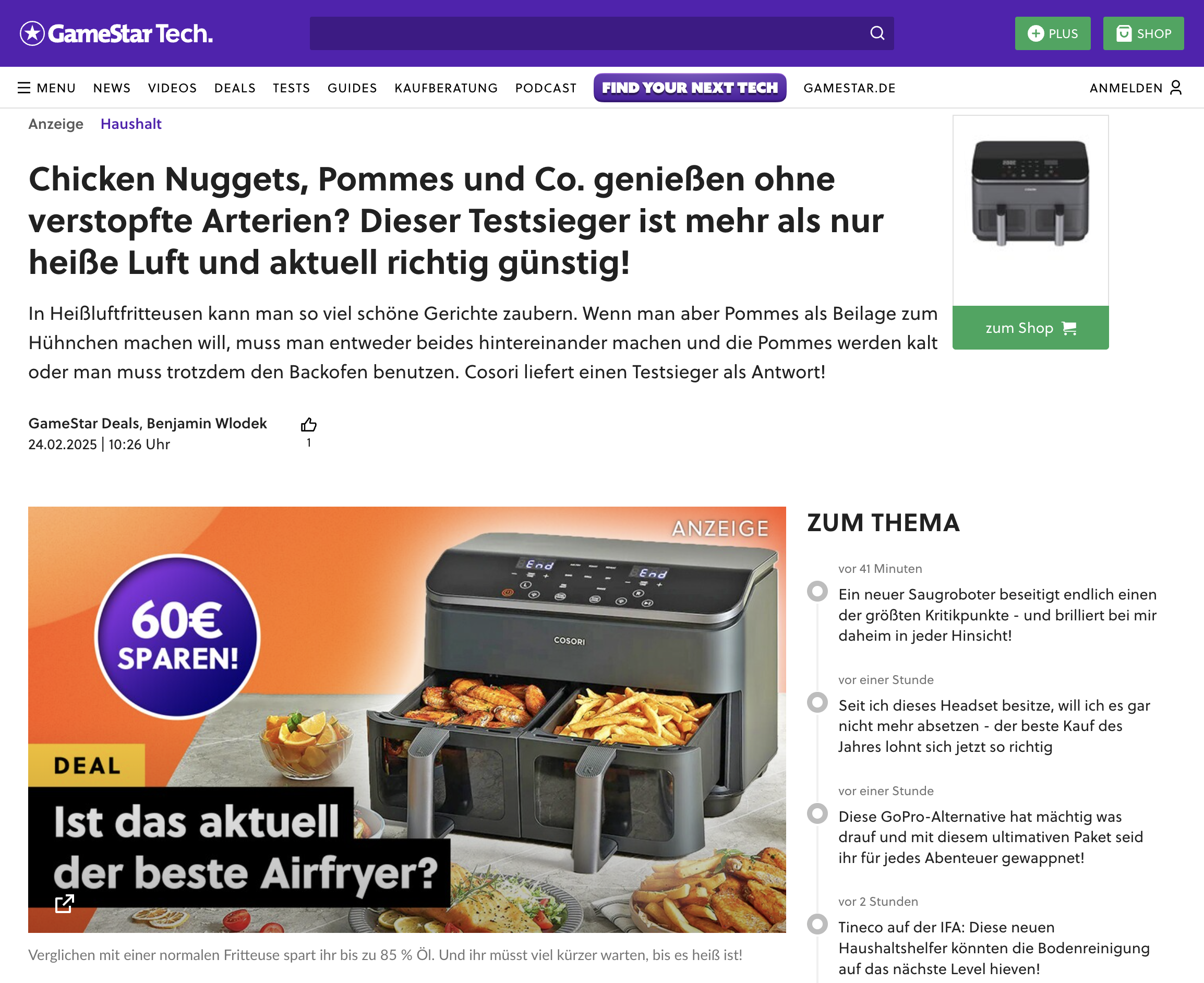Click the PLUS button
Screen dimensions: 1204x983
pyautogui.click(x=1052, y=33)
